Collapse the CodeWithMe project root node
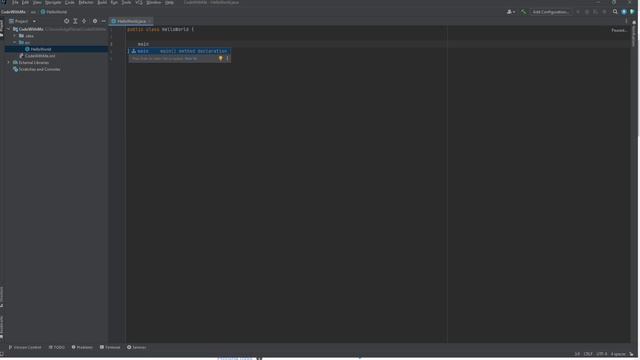The image size is (640, 360). [x=9, y=29]
